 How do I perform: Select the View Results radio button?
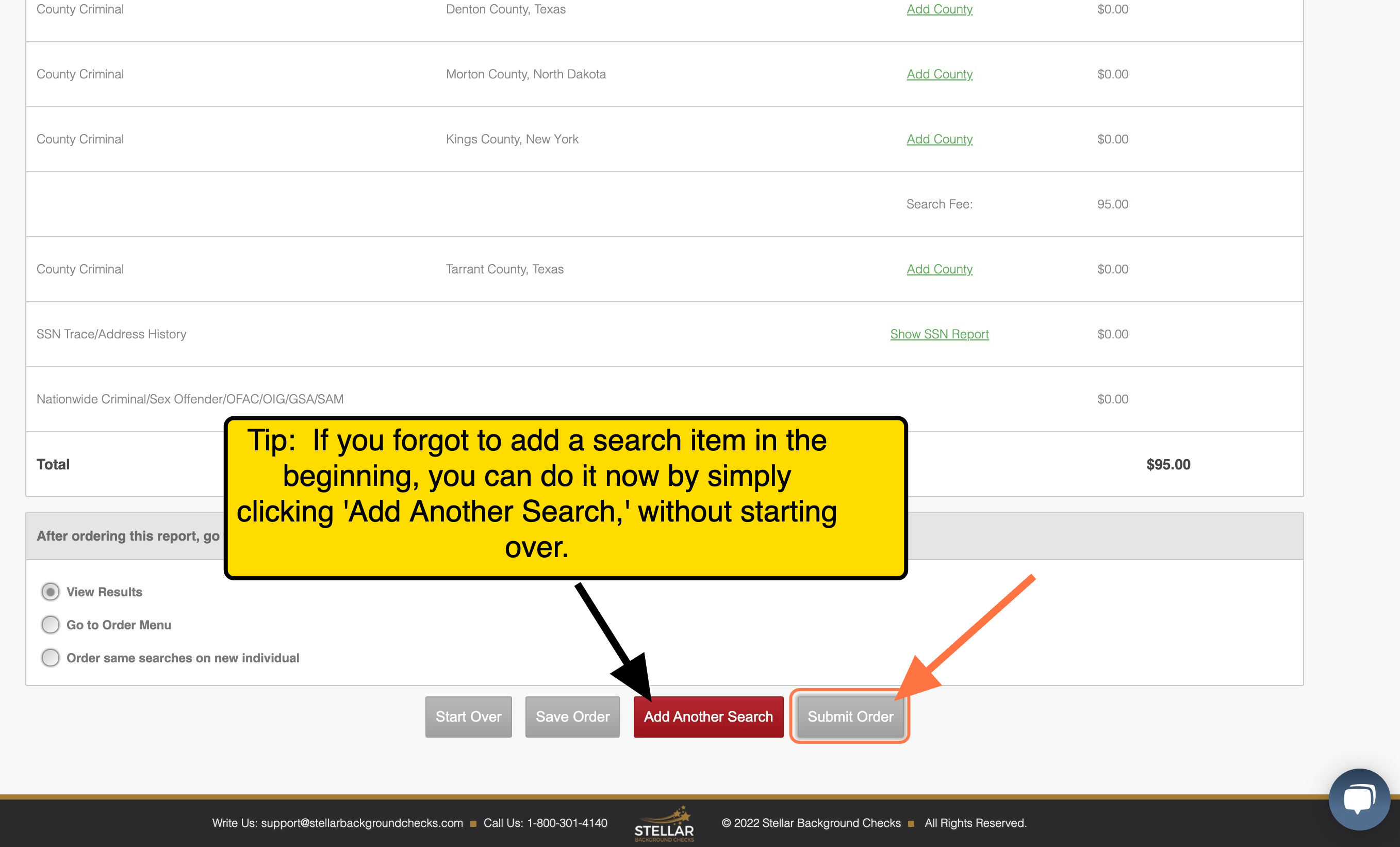tap(50, 592)
